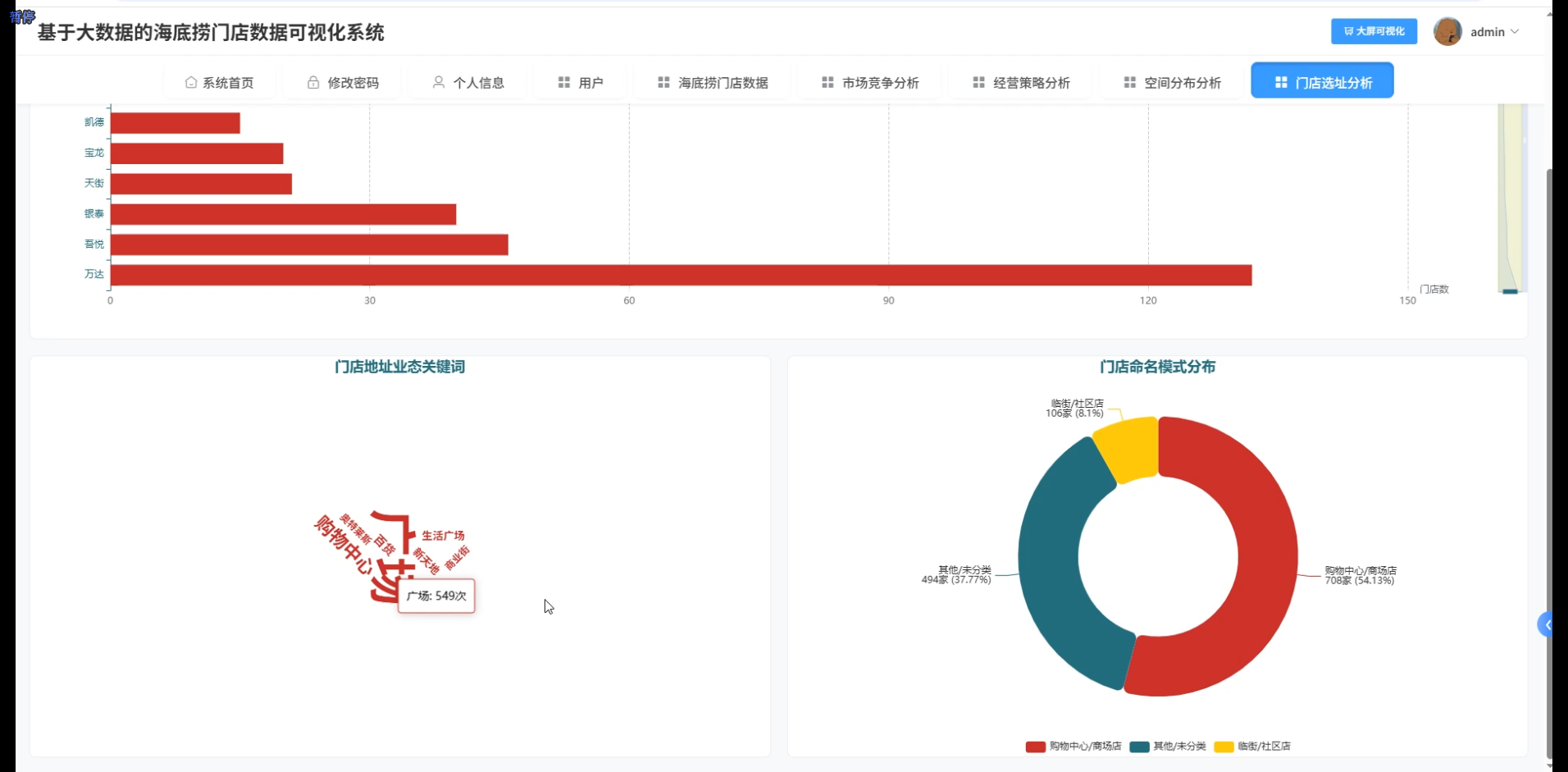Click the yellow 临街/社区店 donut segment

point(1128,450)
